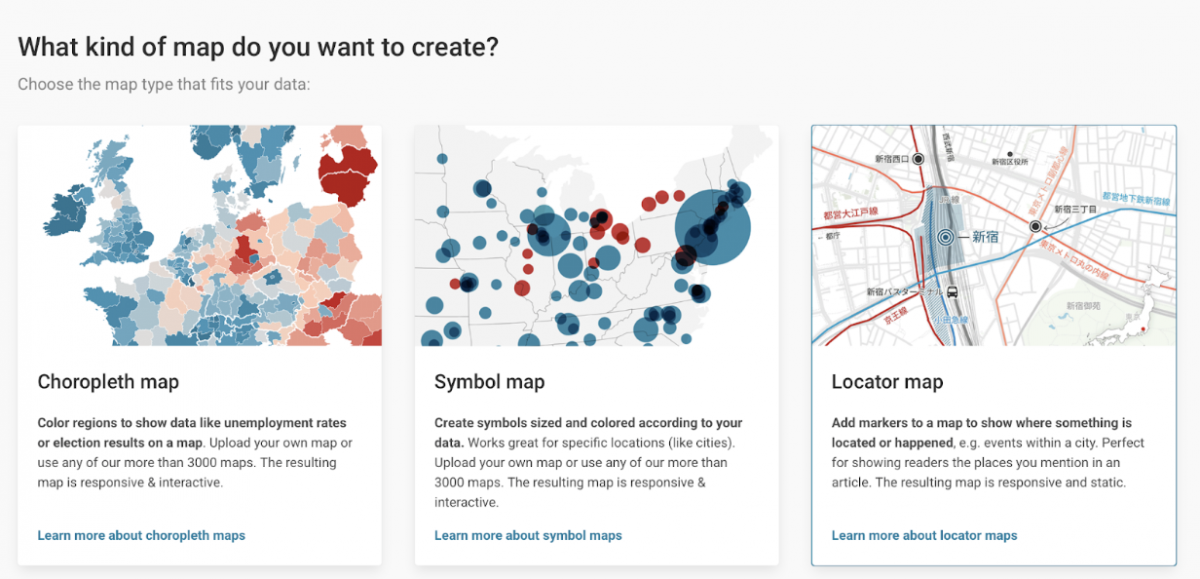The width and height of the screenshot is (1200, 579).
Task: Visit Learn more about locator maps link
Action: (924, 535)
